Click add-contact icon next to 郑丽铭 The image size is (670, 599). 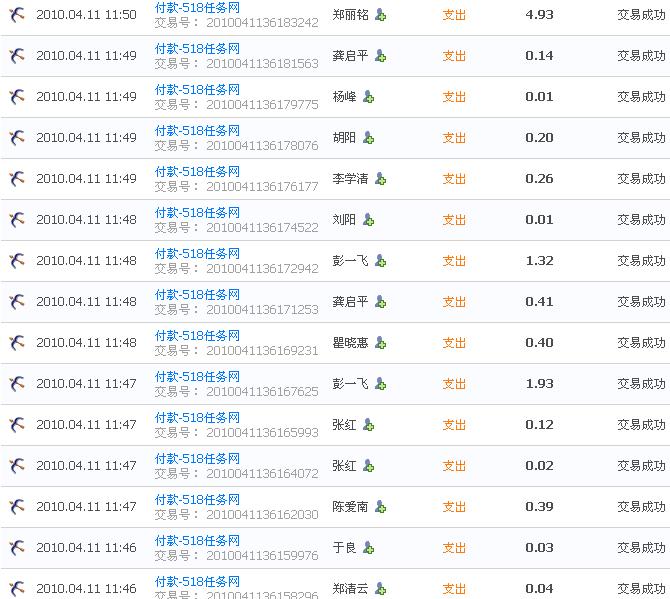pos(381,15)
